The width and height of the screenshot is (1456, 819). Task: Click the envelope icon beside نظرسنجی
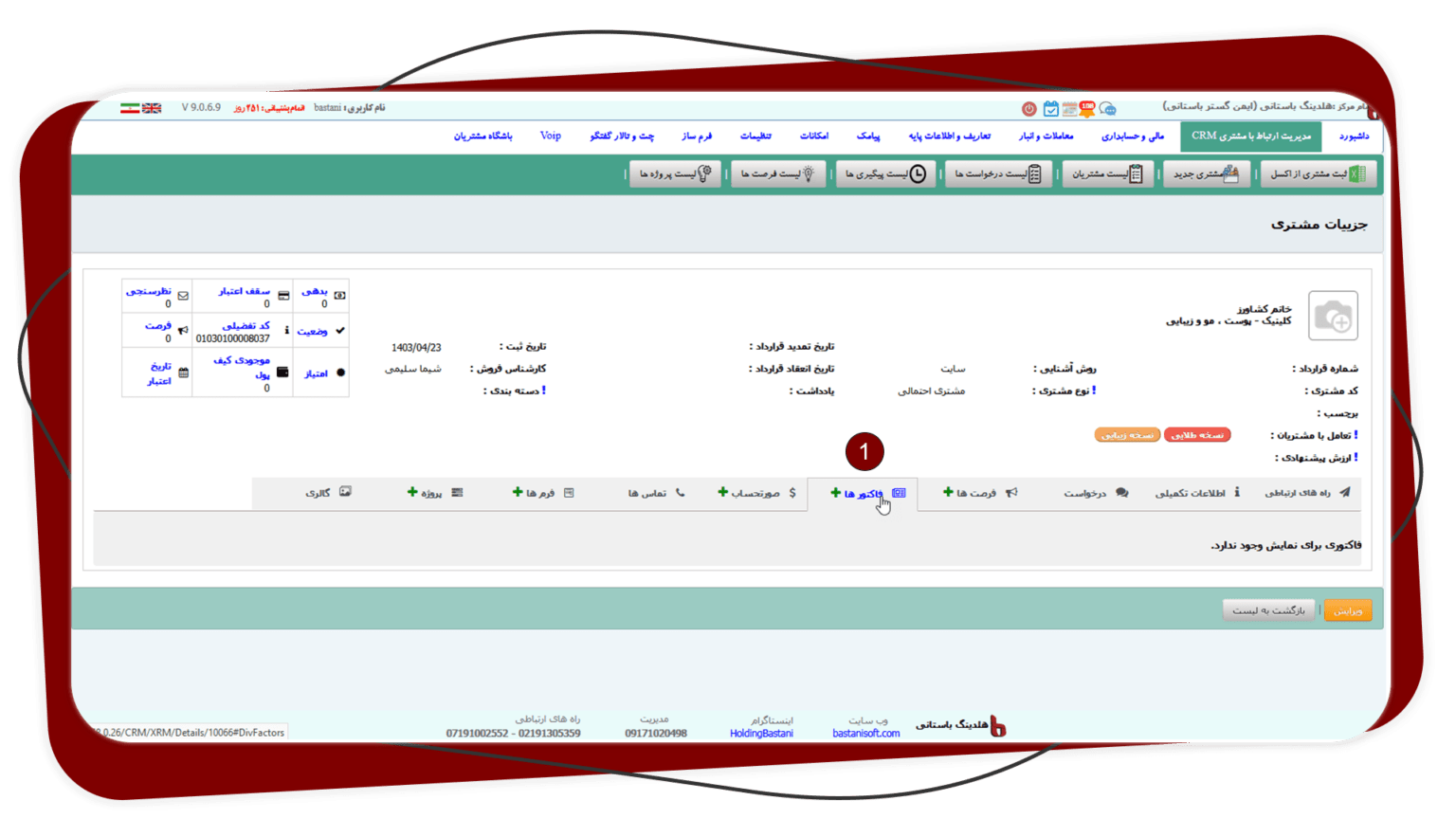click(x=183, y=296)
